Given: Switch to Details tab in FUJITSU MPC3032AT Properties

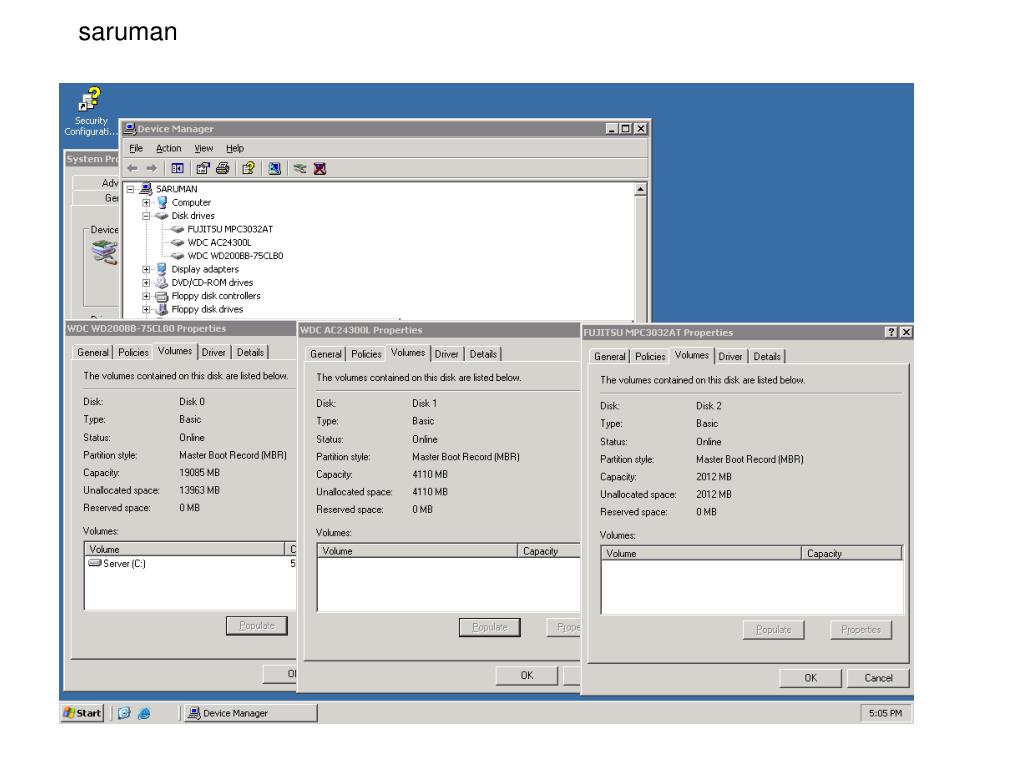Looking at the screenshot, I should pyautogui.click(x=767, y=357).
